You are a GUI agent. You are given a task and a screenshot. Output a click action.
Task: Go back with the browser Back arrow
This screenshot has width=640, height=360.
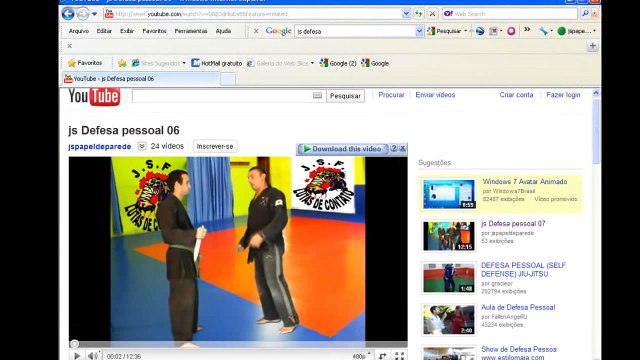tap(68, 14)
